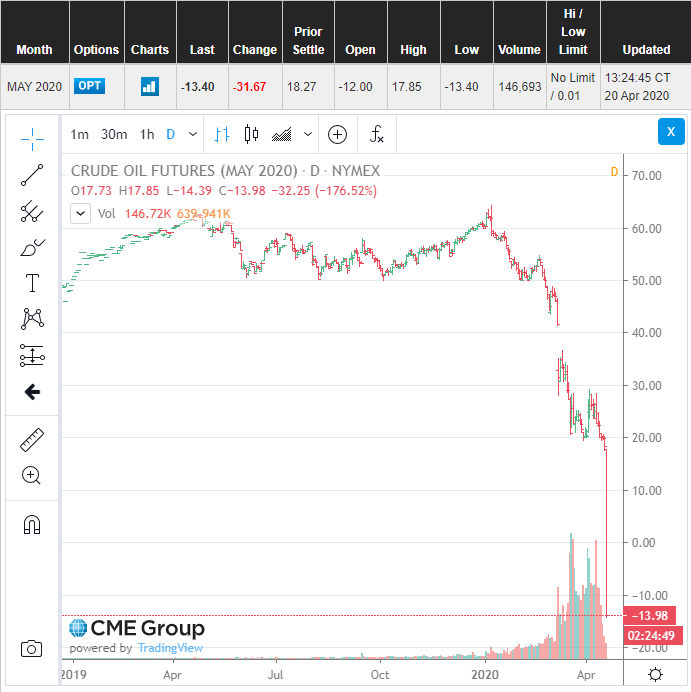Switch to candlestick chart style
This screenshot has height=692, width=691.
click(251, 134)
